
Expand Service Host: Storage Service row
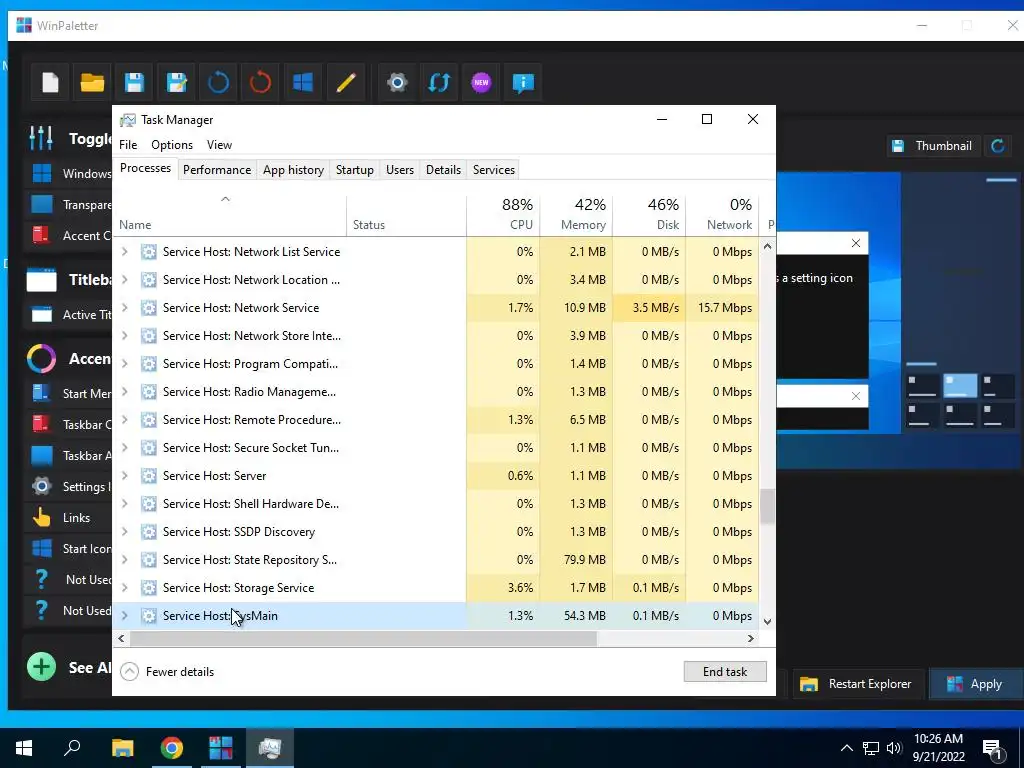coord(125,588)
